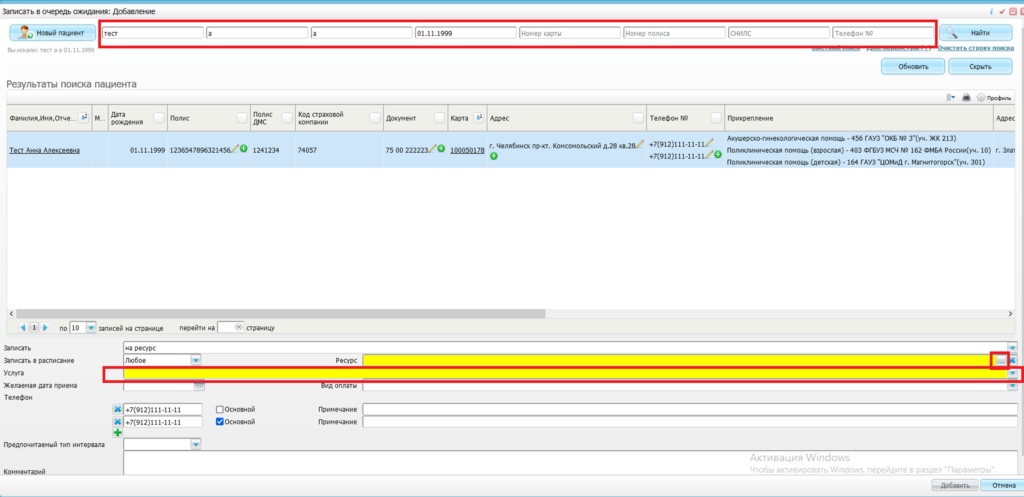Click the Новый пациент button
This screenshot has height=497, width=1024.
pyautogui.click(x=52, y=33)
